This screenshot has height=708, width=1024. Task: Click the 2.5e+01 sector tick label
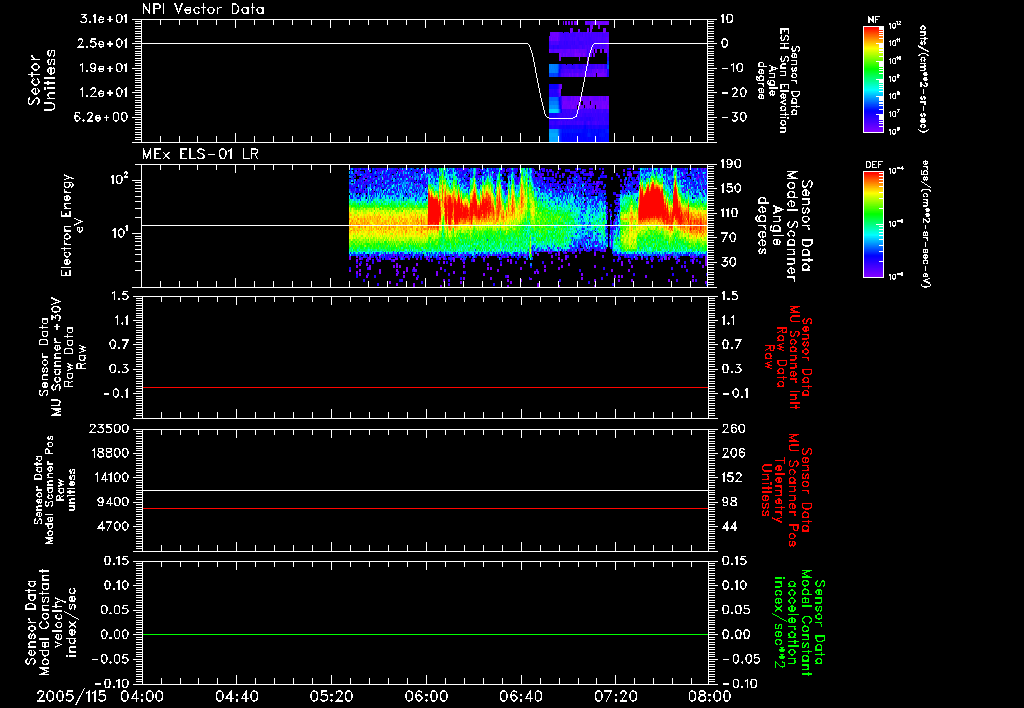[x=105, y=43]
